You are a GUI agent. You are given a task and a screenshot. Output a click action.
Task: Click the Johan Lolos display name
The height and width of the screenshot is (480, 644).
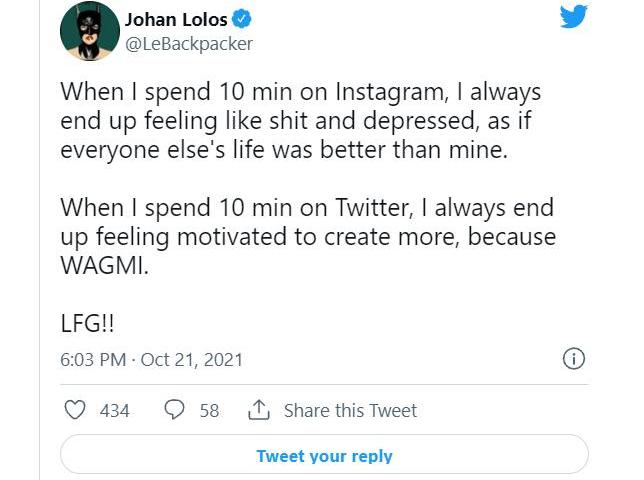pyautogui.click(x=175, y=19)
